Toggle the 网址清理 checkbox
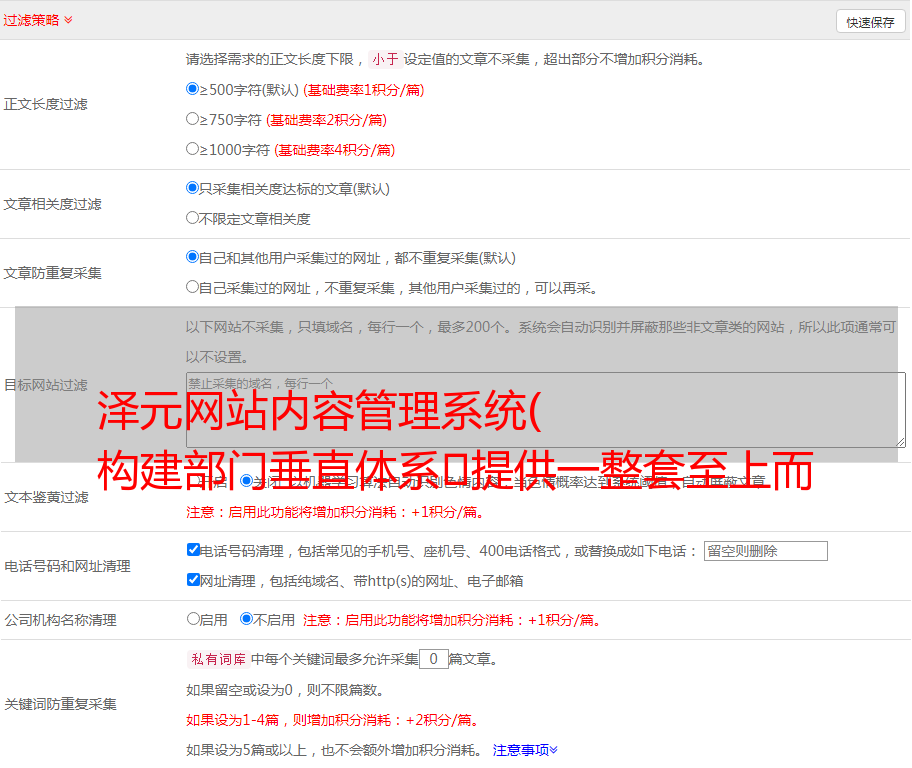The width and height of the screenshot is (912, 768). coord(193,579)
